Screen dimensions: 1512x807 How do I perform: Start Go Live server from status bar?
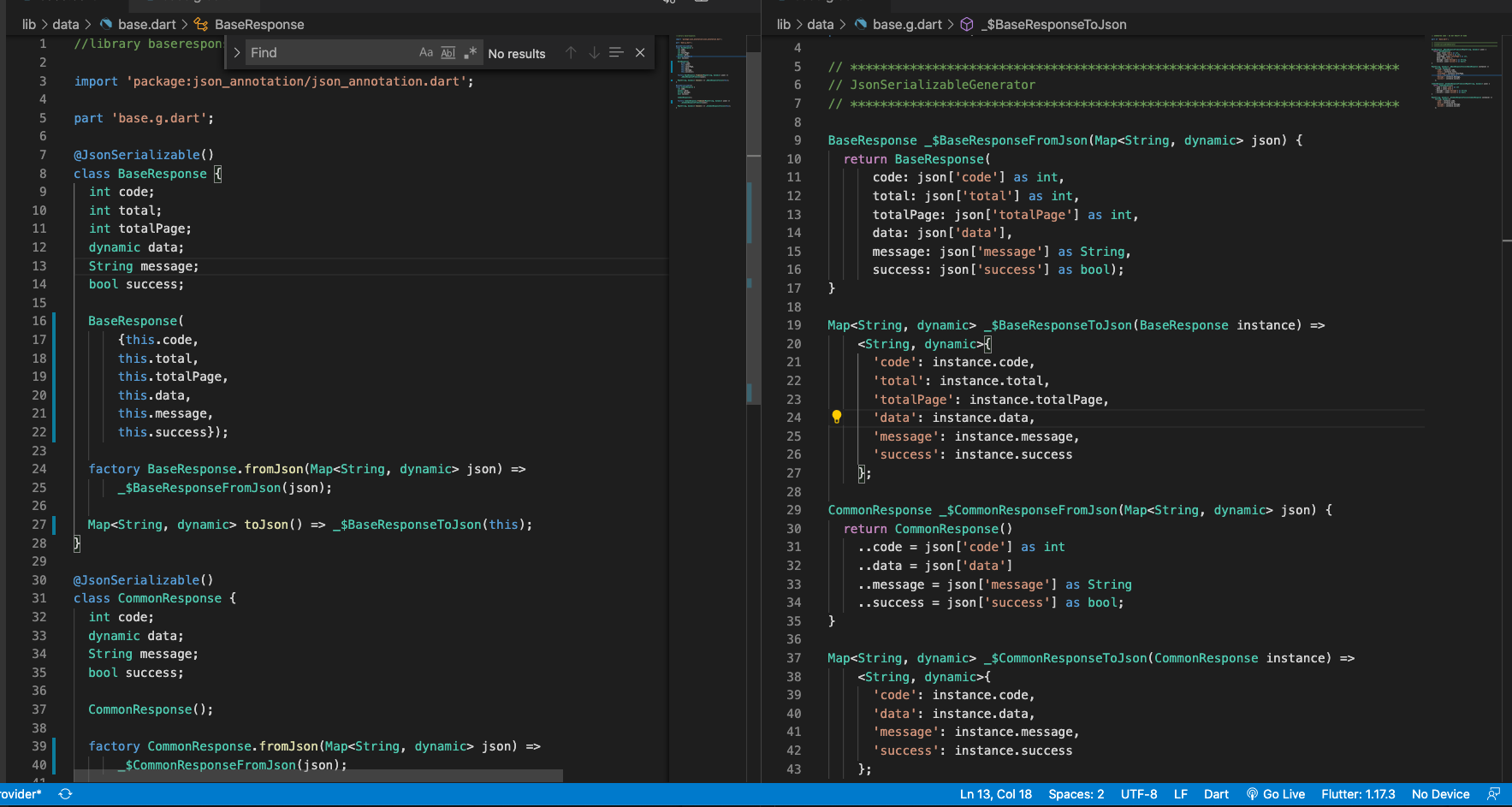[1276, 794]
